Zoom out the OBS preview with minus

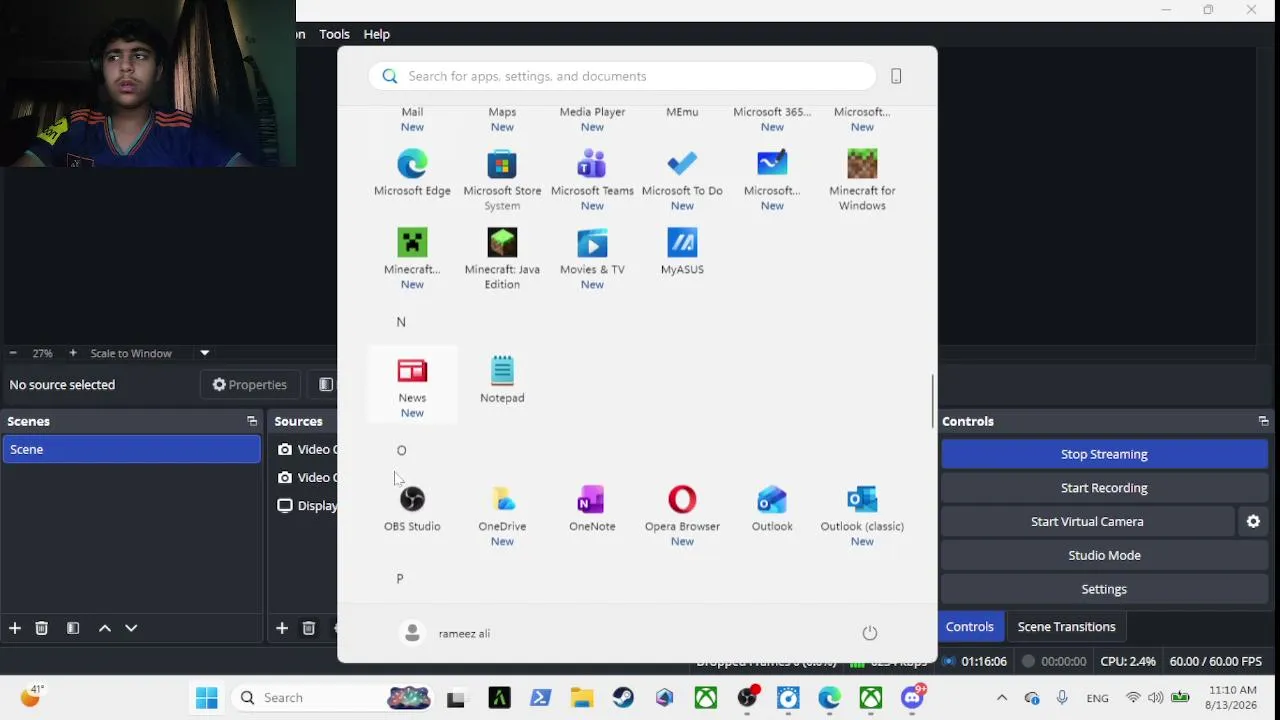click(12, 353)
